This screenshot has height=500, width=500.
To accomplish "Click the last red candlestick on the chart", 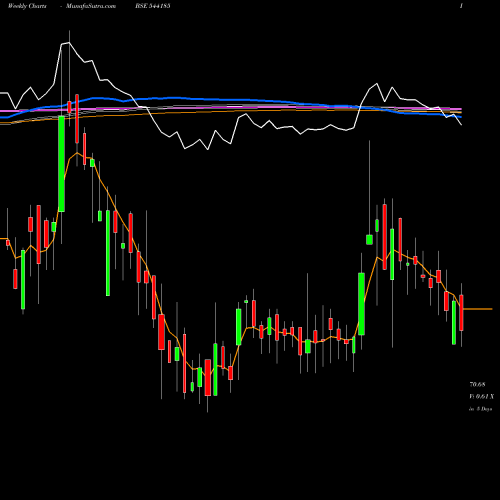I will 461,313.
